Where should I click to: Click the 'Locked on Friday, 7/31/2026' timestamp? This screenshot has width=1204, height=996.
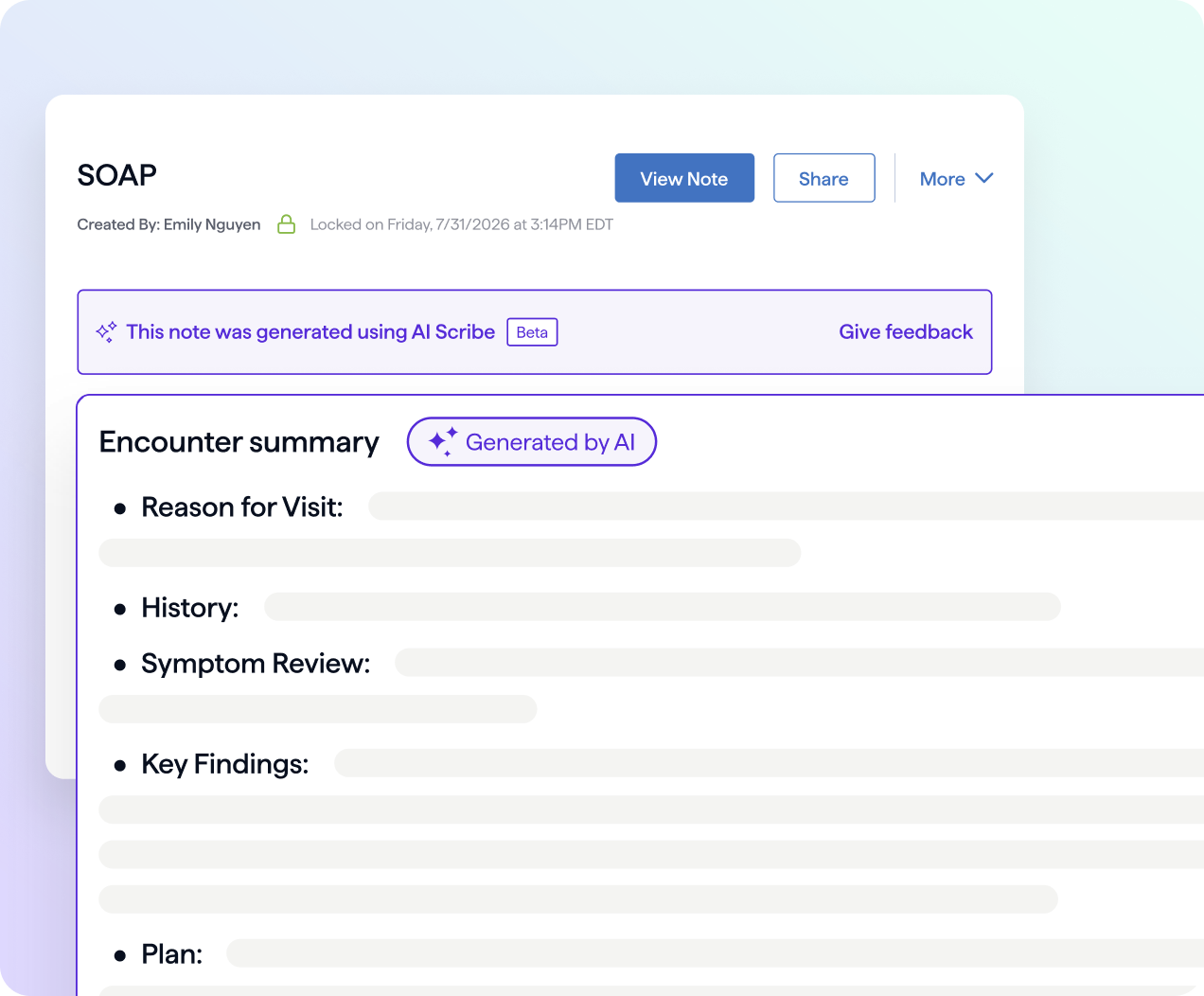coord(462,224)
